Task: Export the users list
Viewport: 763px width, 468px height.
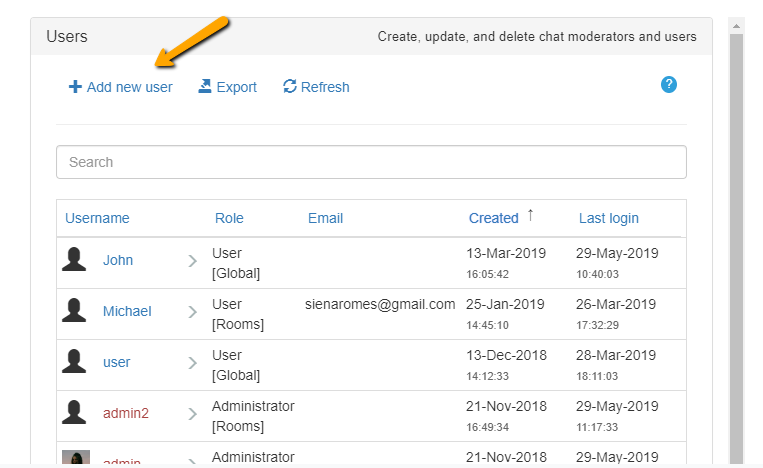Action: pyautogui.click(x=227, y=87)
